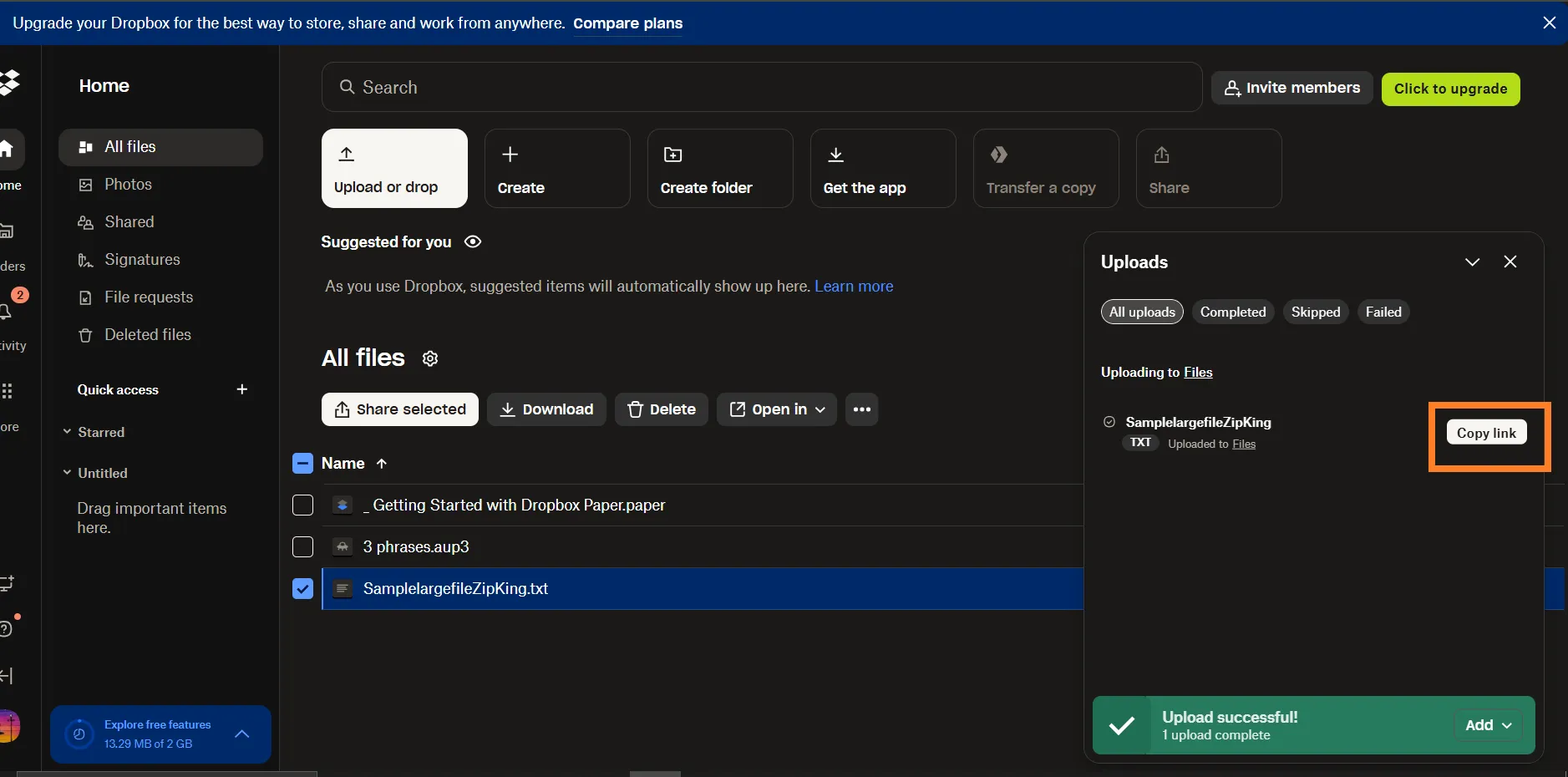
Task: Click the sort arrow next to Name
Action: tap(382, 463)
